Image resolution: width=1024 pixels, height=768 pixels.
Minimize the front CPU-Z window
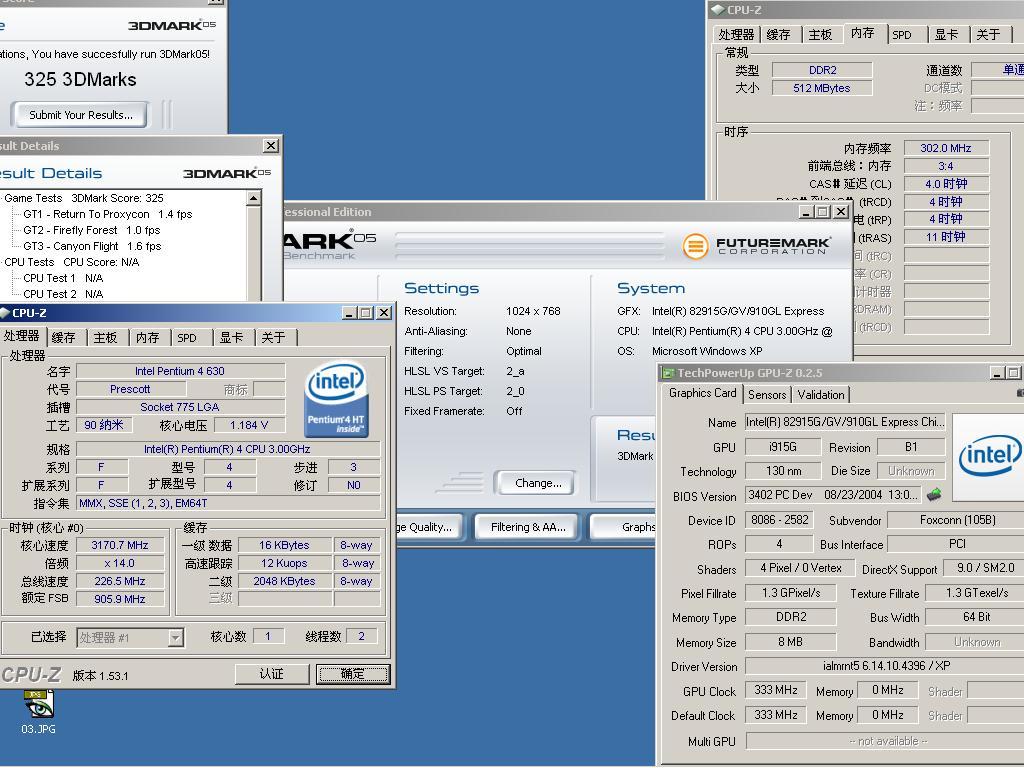[x=350, y=313]
